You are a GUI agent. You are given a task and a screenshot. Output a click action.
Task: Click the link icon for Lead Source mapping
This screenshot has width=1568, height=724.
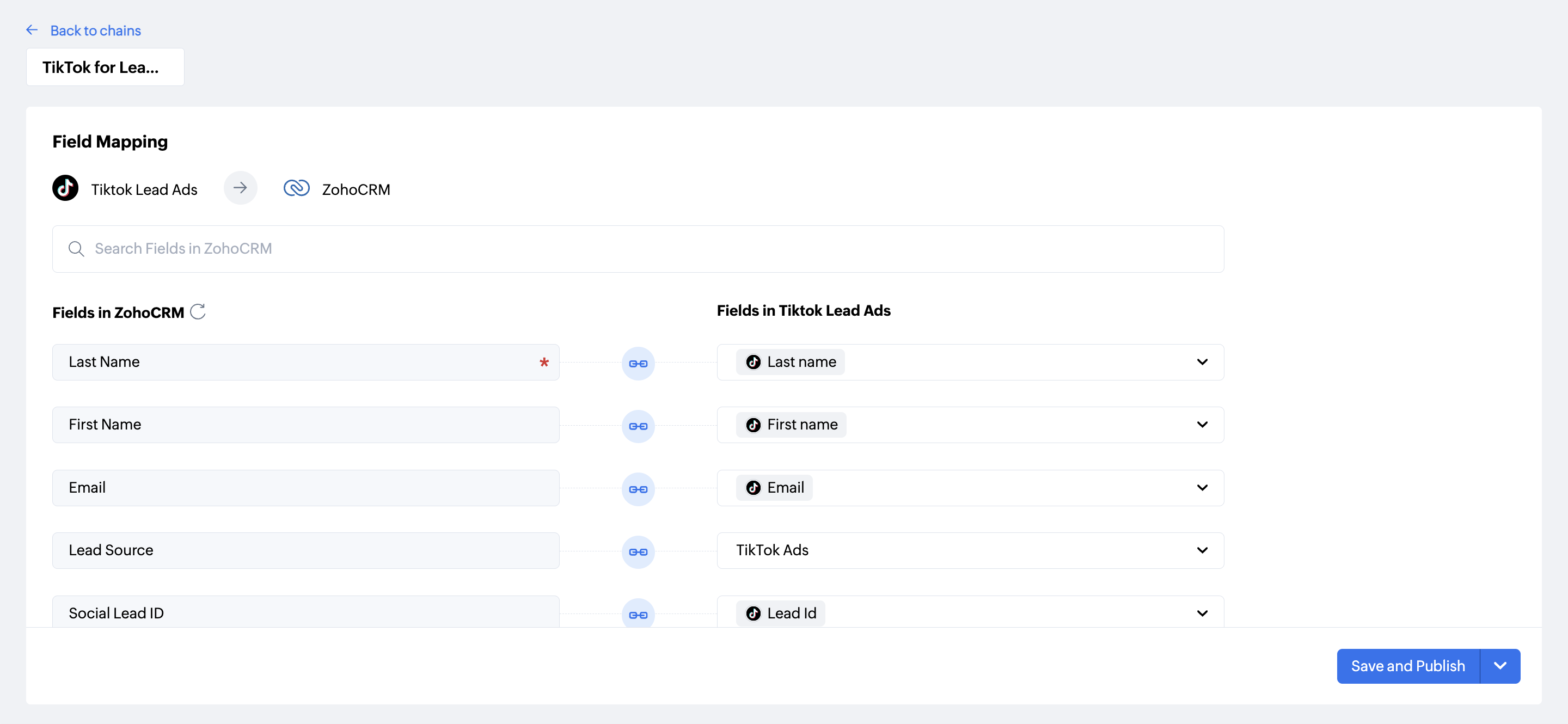click(x=638, y=552)
